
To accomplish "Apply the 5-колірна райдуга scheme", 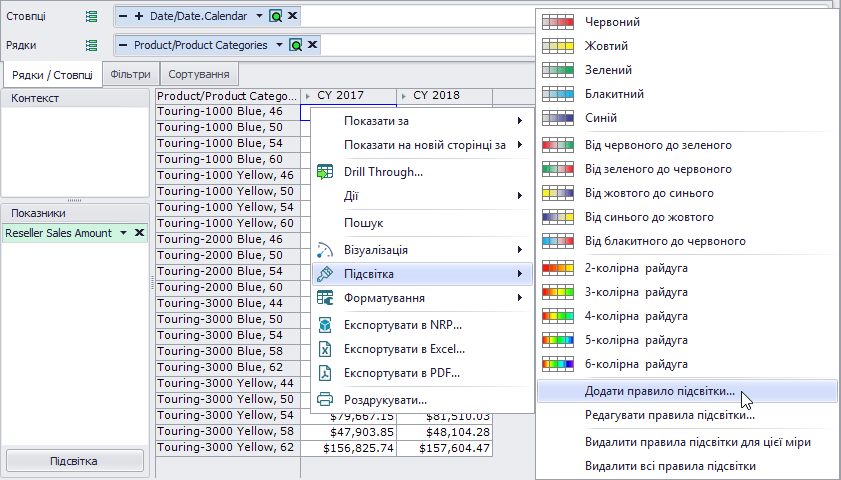I will click(687, 340).
